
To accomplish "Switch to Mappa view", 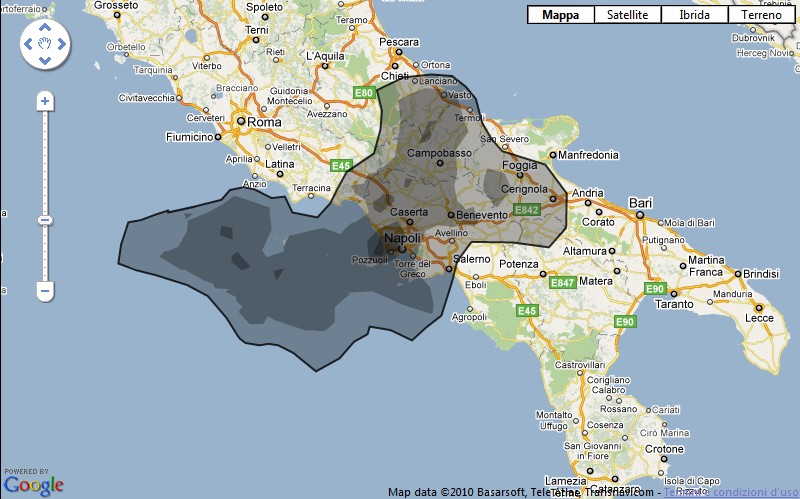I will pos(561,15).
